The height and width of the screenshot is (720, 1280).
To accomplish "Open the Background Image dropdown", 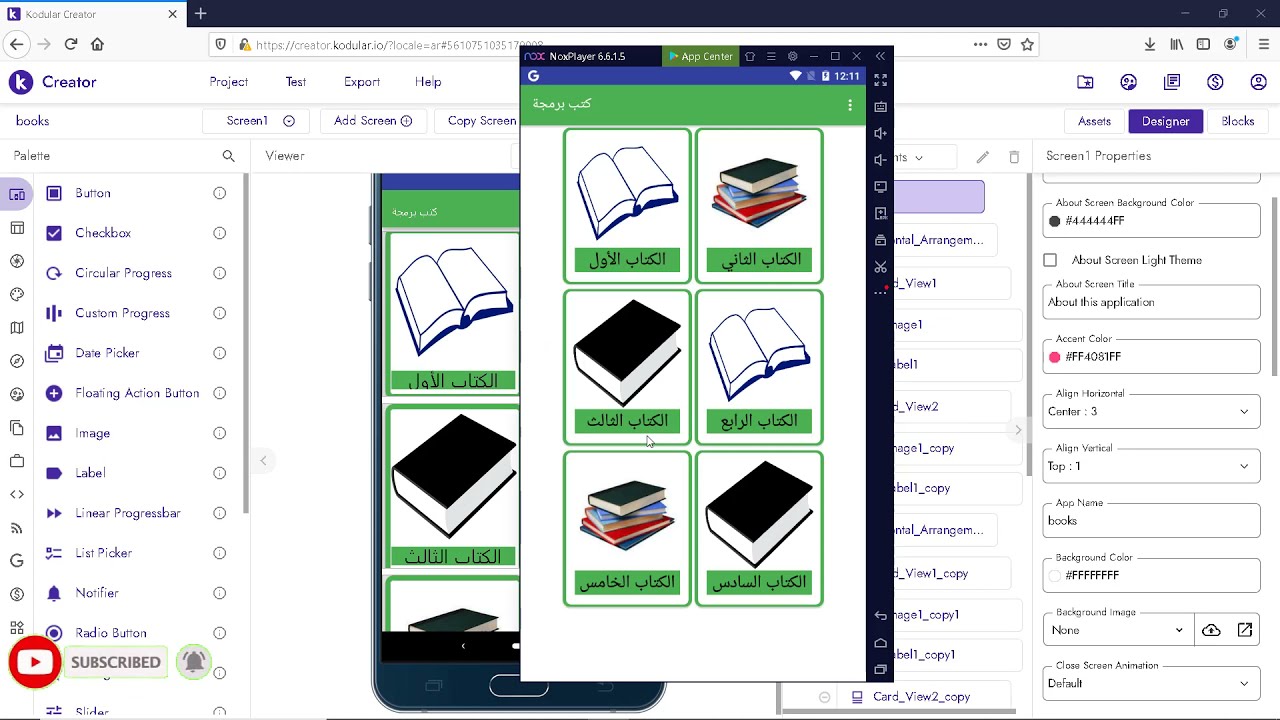I will click(1117, 630).
